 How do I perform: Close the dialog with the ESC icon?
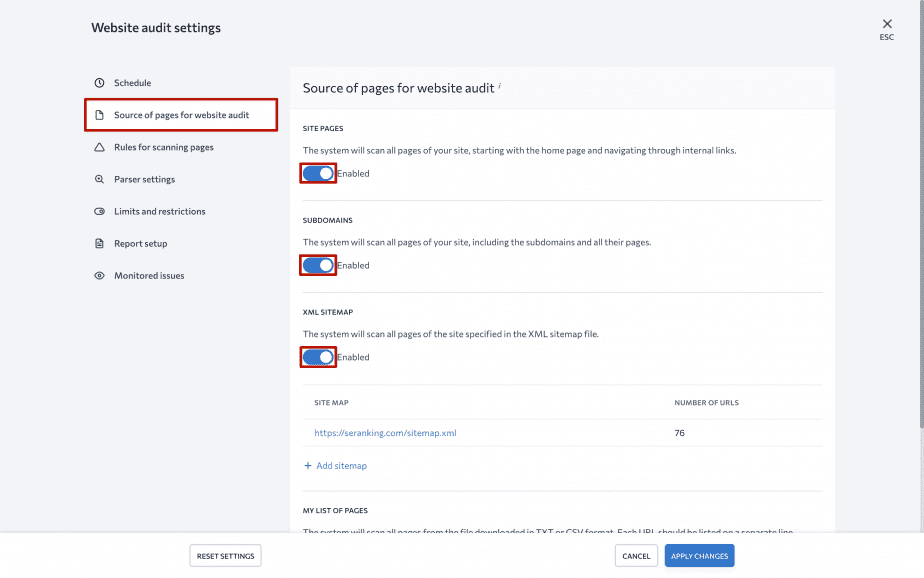pyautogui.click(x=886, y=24)
